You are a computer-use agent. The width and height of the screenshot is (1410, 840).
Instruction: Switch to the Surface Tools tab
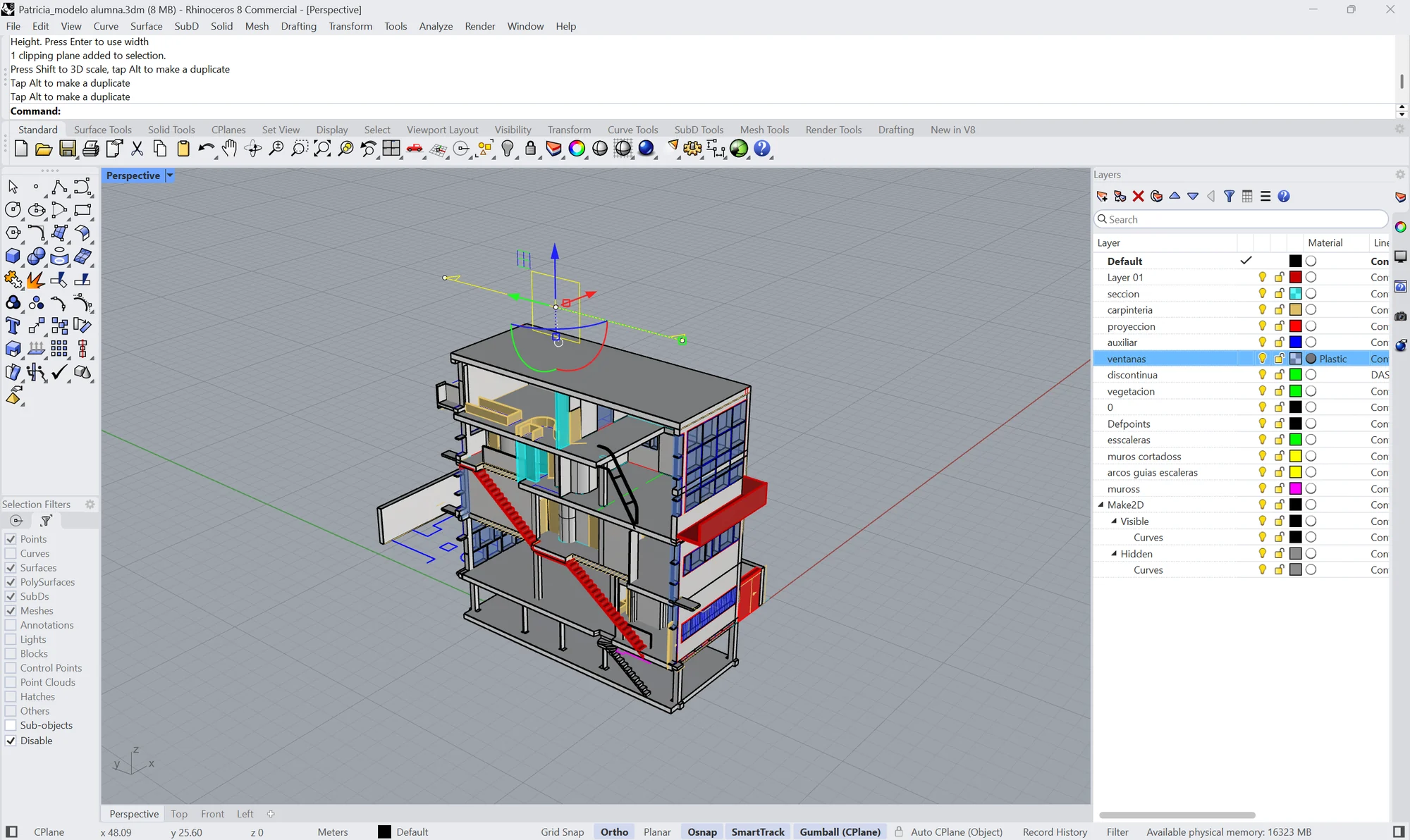pos(103,130)
